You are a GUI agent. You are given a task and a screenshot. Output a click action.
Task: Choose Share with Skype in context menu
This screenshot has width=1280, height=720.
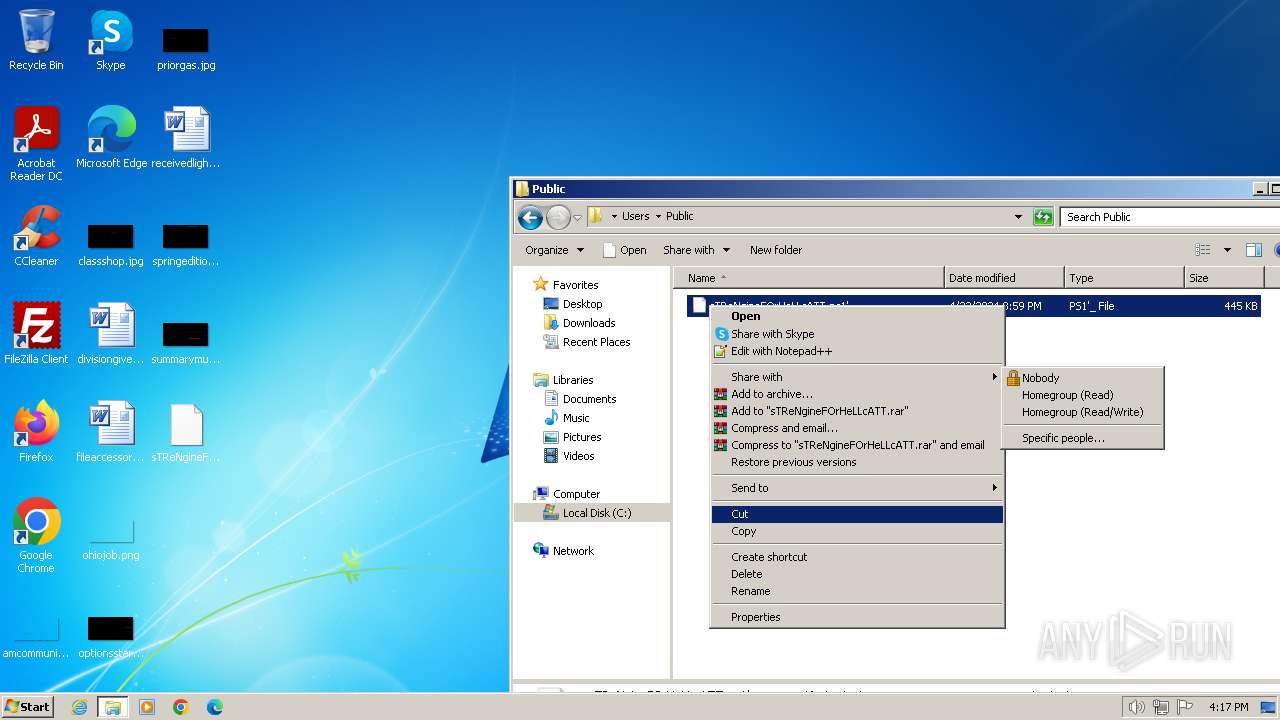tap(856, 334)
